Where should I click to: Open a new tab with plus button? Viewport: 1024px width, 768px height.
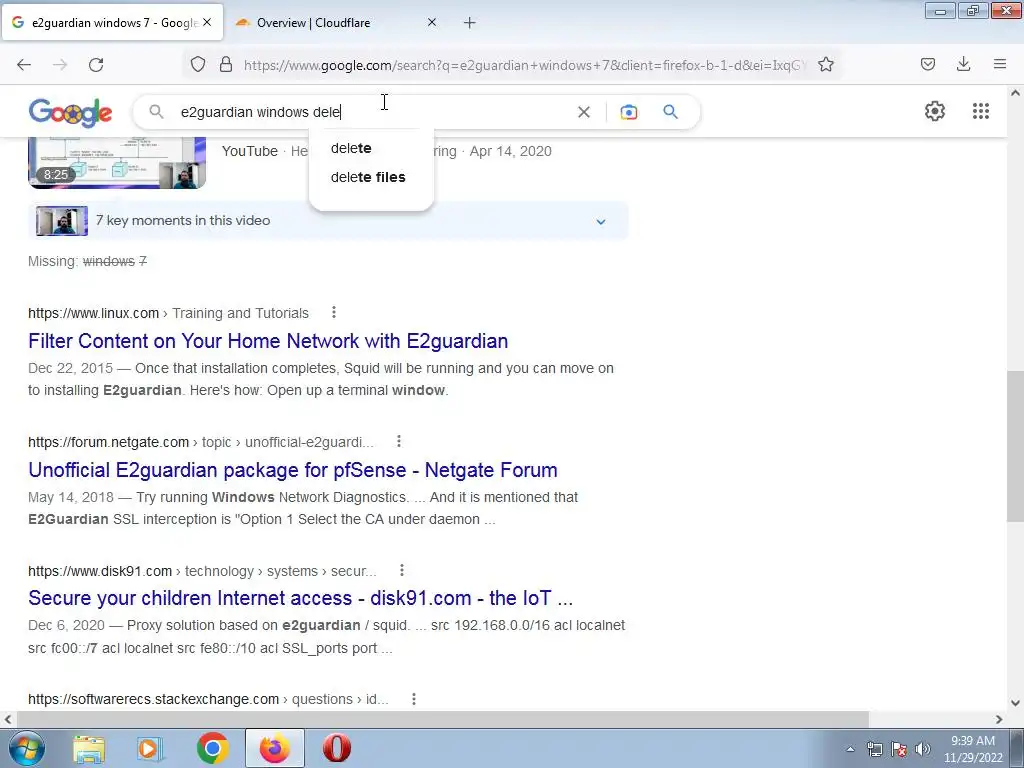pos(470,23)
